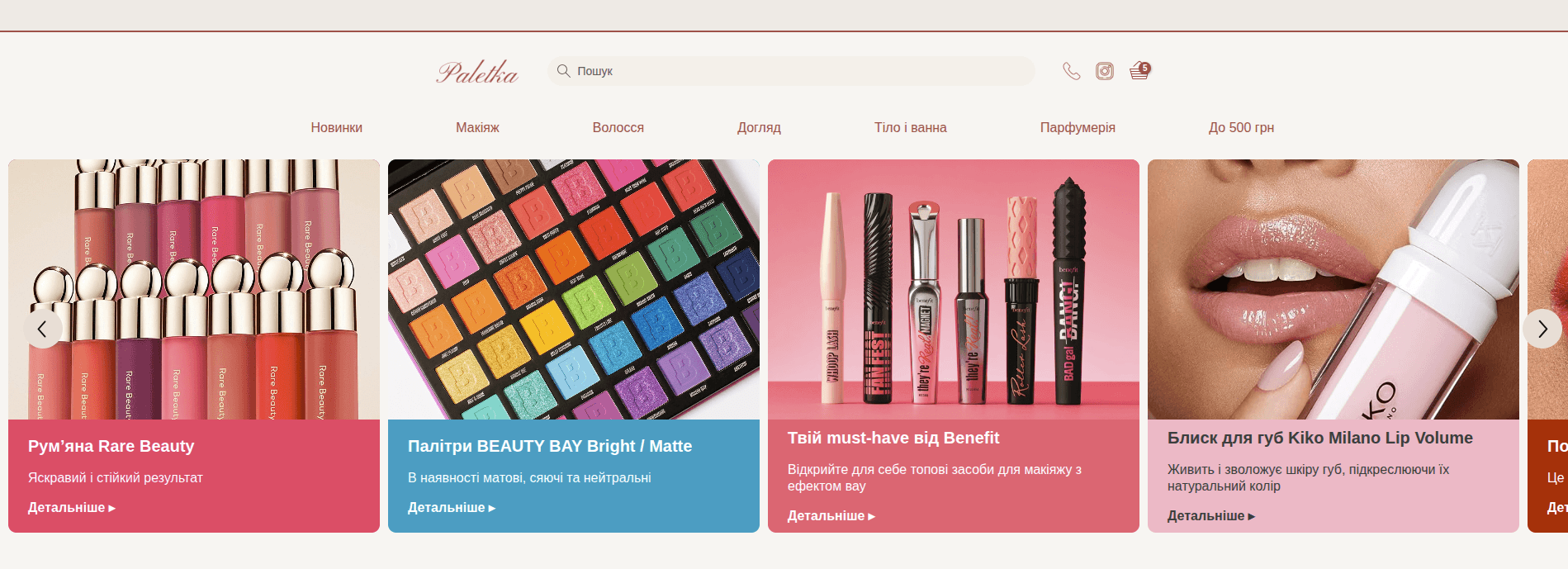The width and height of the screenshot is (1568, 569).
Task: Select the Волосся category
Action: tap(618, 127)
